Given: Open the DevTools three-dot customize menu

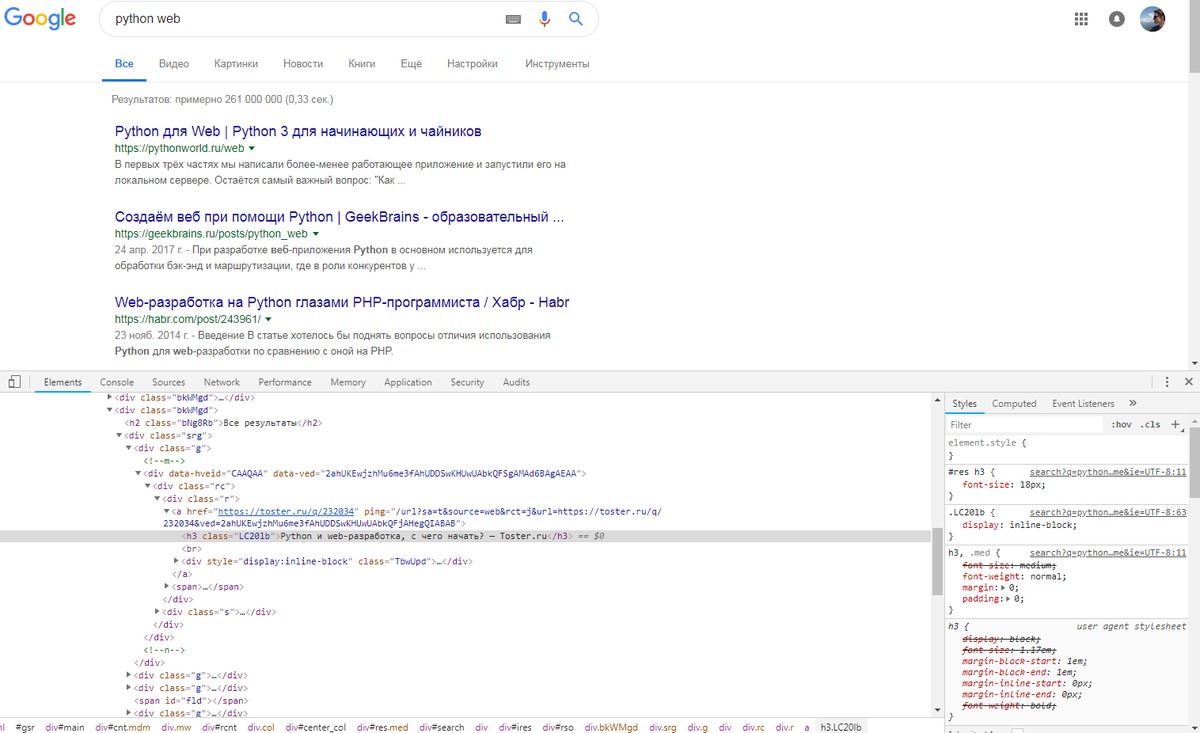Looking at the screenshot, I should [x=1166, y=382].
